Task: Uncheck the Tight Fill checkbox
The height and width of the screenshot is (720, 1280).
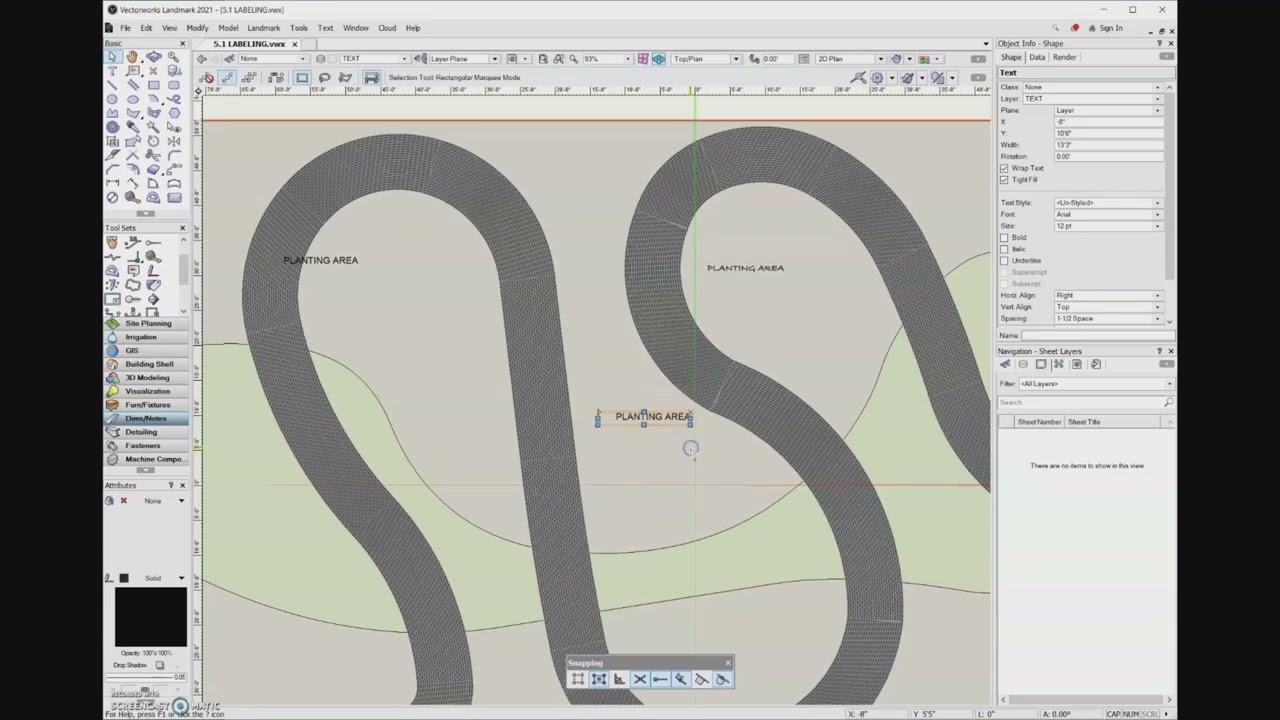Action: tap(1004, 180)
